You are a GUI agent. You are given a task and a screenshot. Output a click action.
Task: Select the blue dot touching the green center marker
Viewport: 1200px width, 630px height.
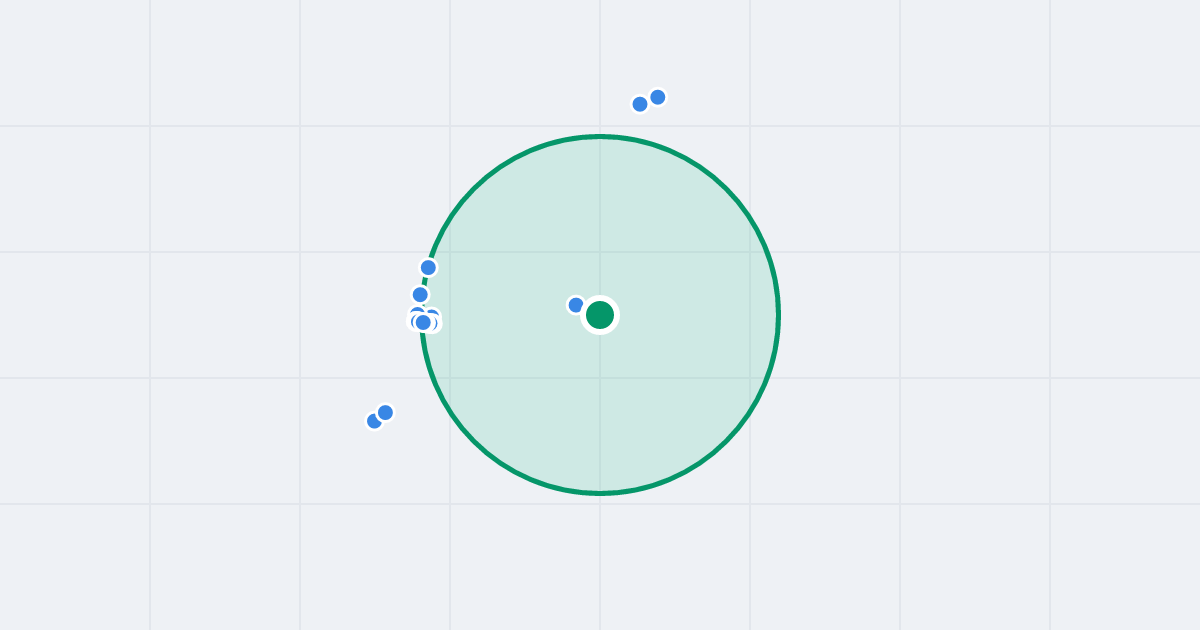576,305
